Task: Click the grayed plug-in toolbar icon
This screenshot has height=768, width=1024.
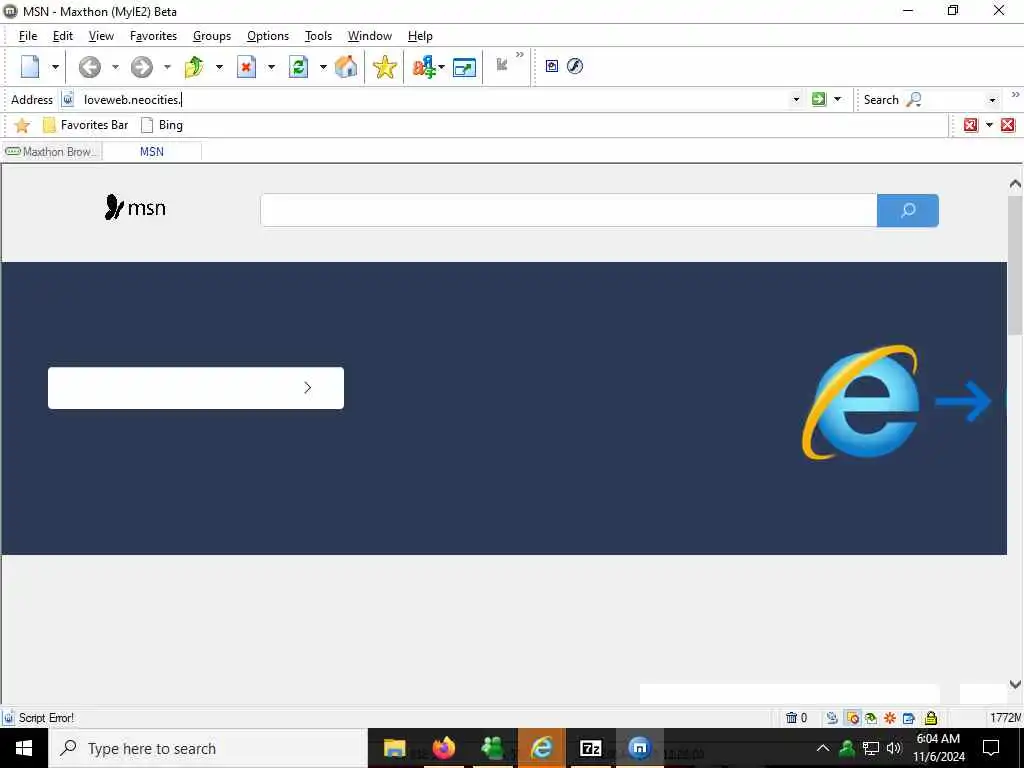Action: coord(502,64)
